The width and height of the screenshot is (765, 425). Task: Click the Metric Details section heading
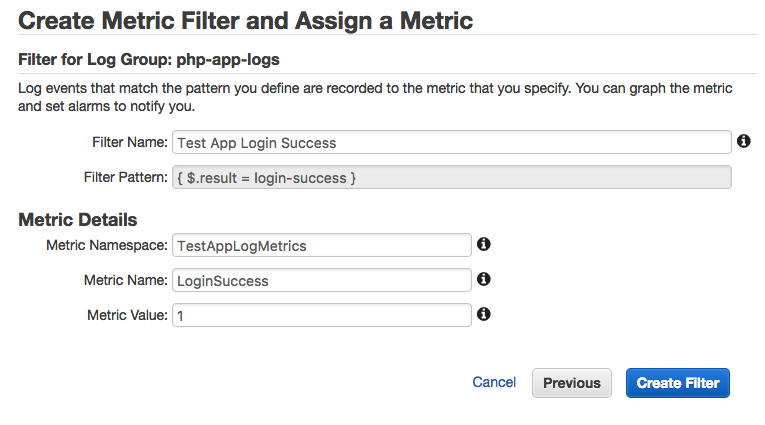78,219
